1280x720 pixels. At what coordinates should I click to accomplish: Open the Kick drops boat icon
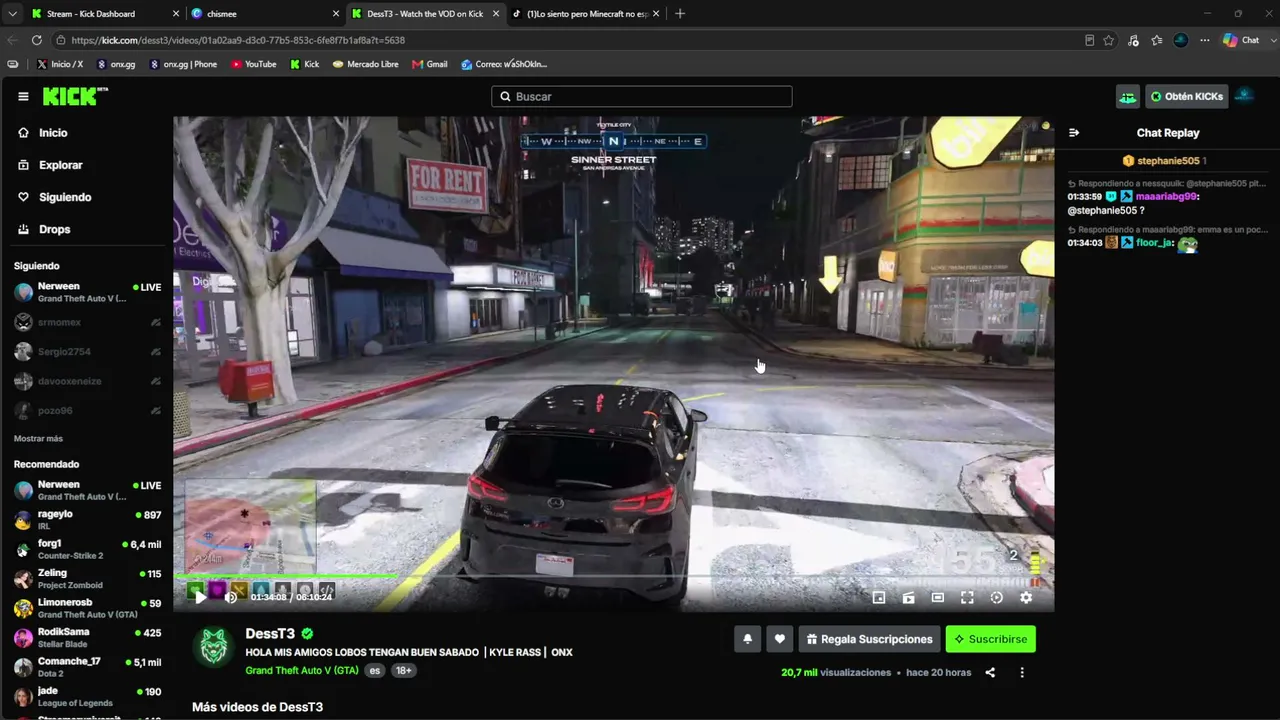point(1128,96)
